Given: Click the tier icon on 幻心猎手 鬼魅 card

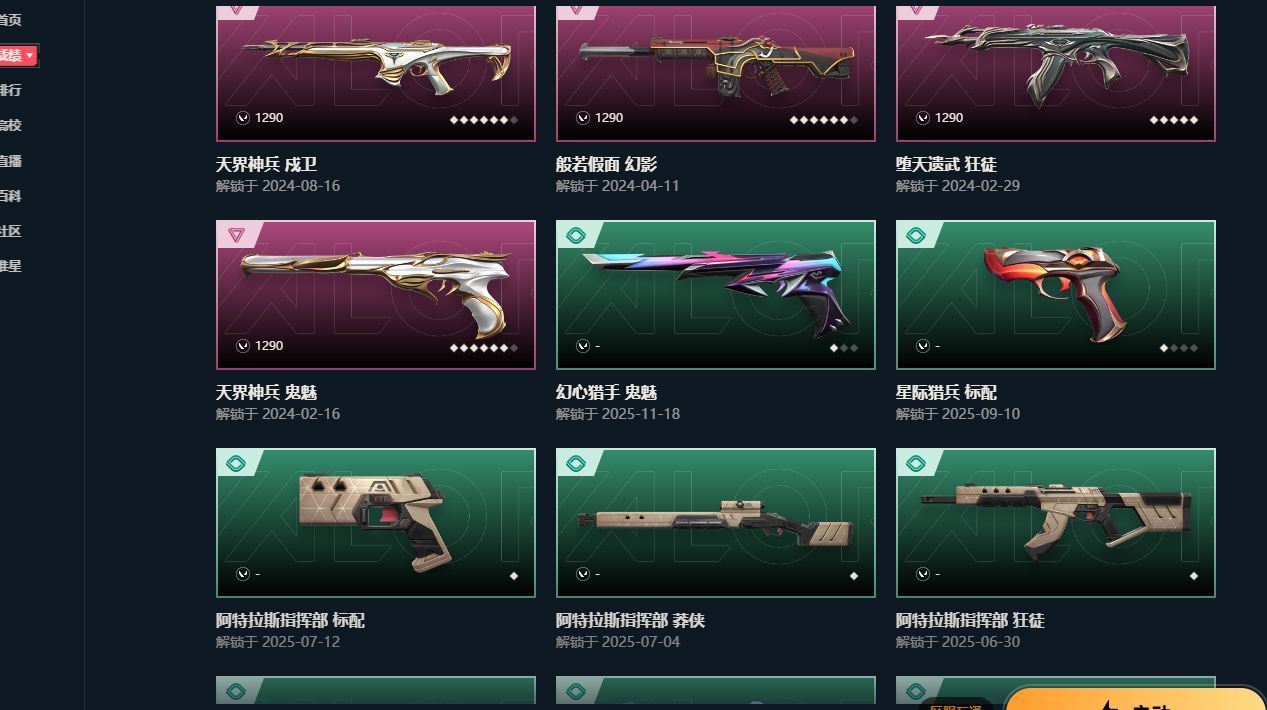Looking at the screenshot, I should (576, 236).
